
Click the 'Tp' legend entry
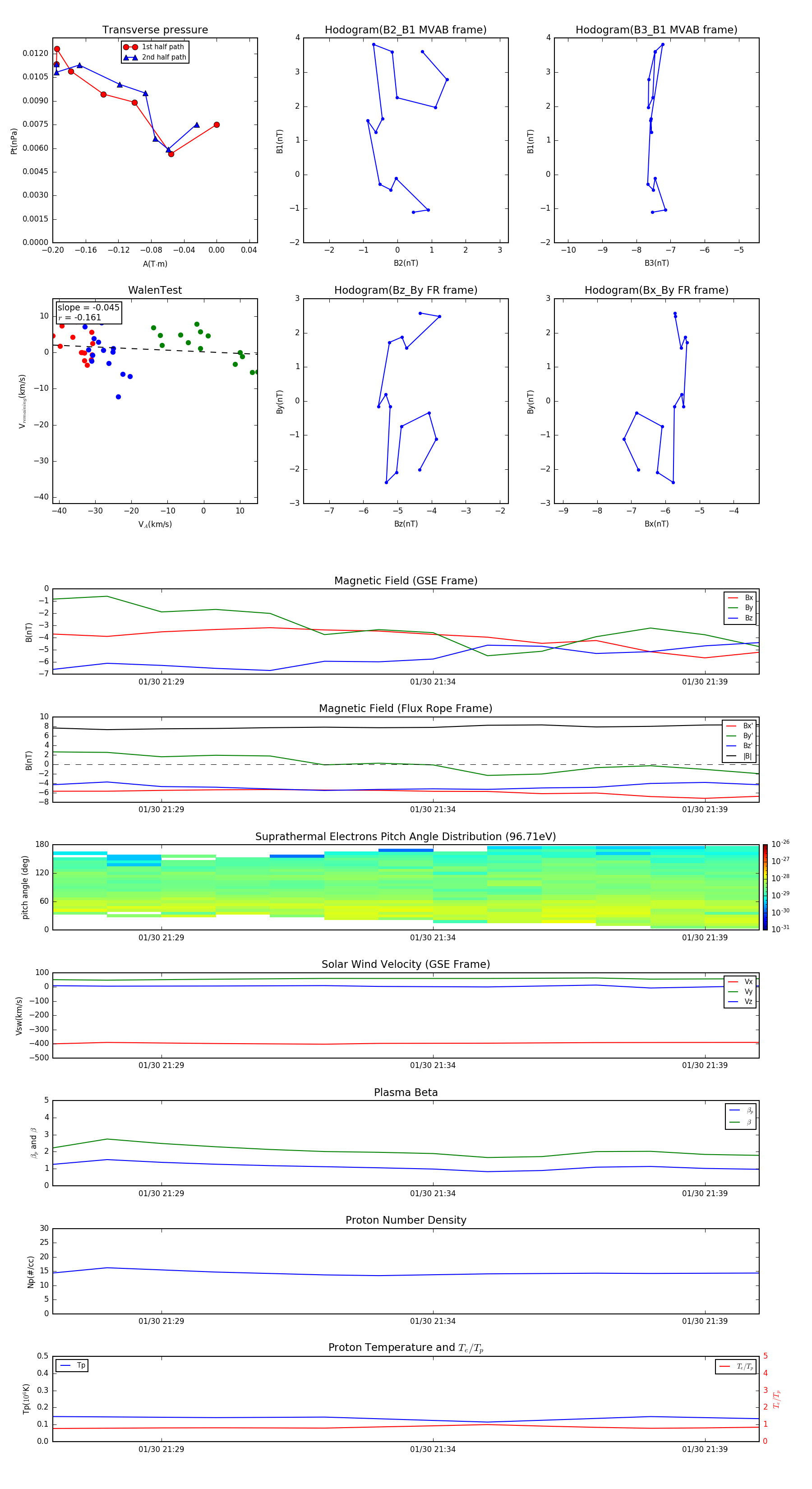coord(72,1365)
